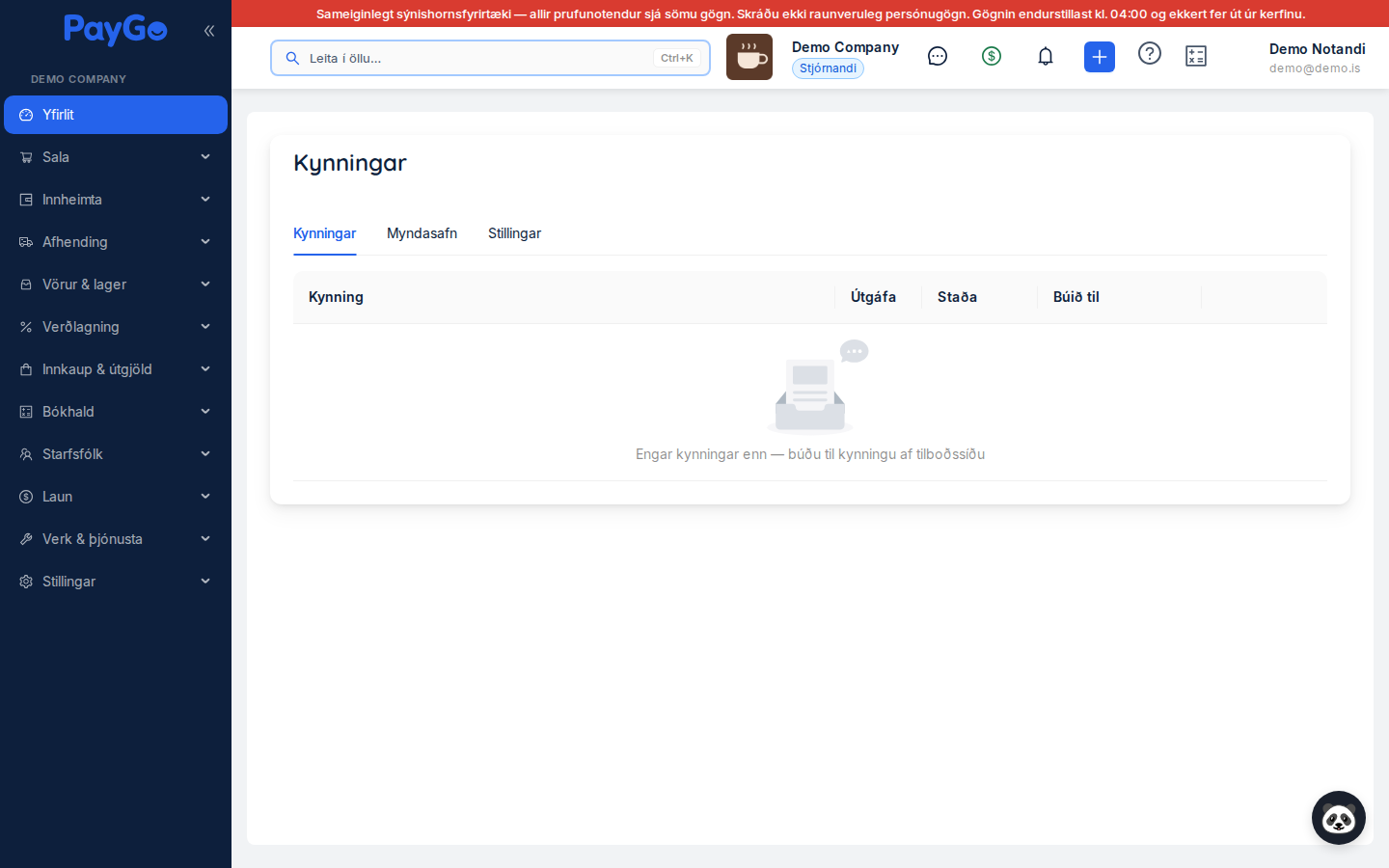Click the demo@demo.is email text
The width and height of the screenshot is (1389, 868).
[1315, 68]
